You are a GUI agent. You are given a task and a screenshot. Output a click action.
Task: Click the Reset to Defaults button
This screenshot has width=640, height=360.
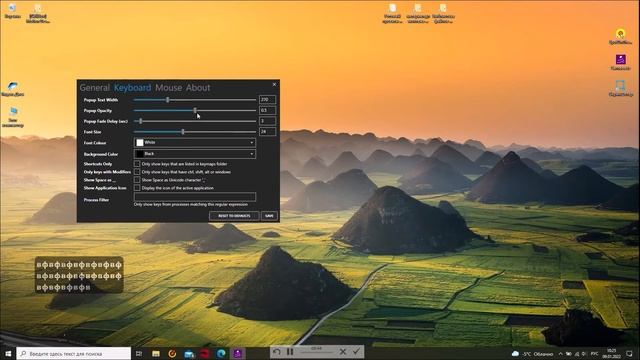click(234, 216)
